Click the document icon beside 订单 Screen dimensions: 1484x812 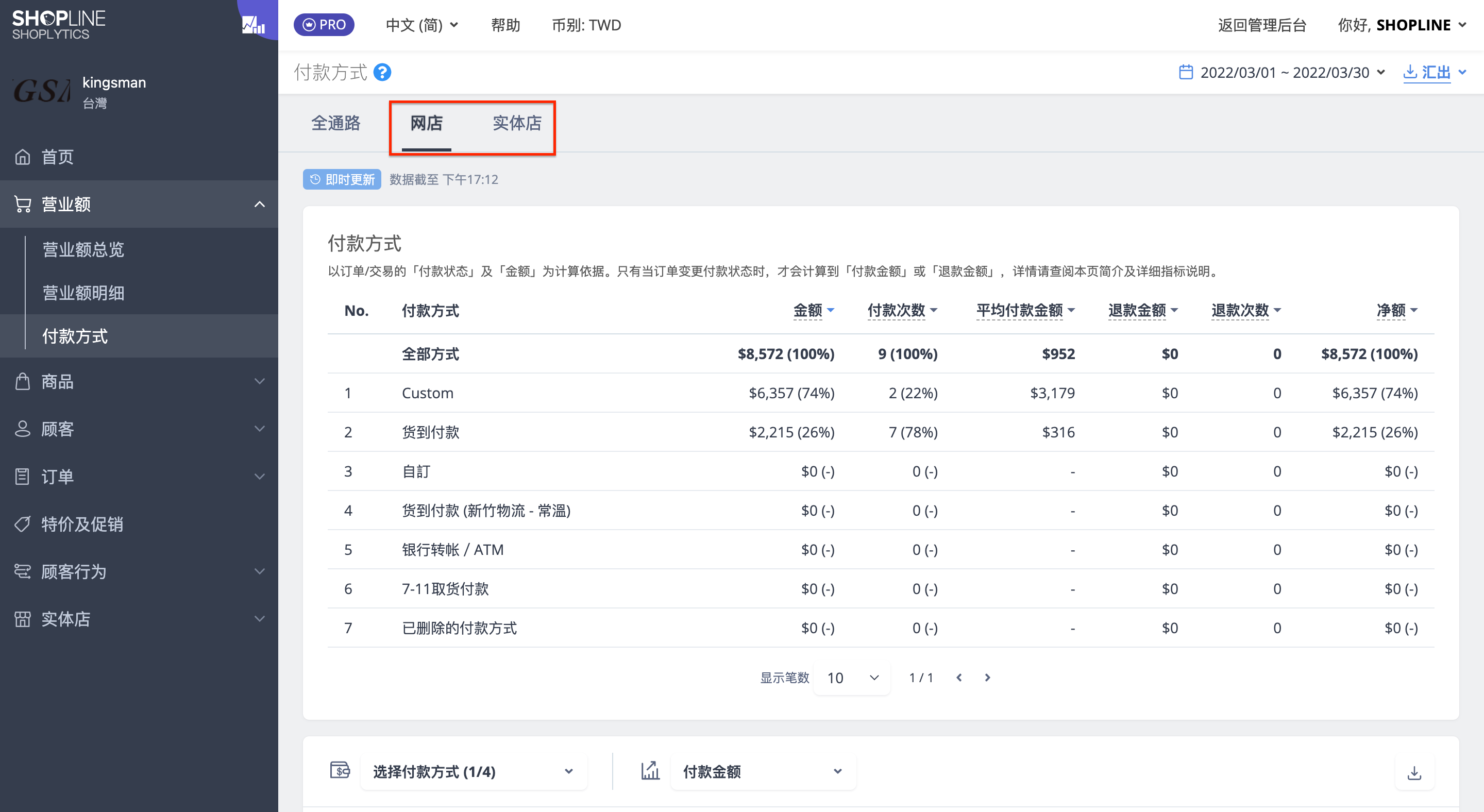pos(23,476)
